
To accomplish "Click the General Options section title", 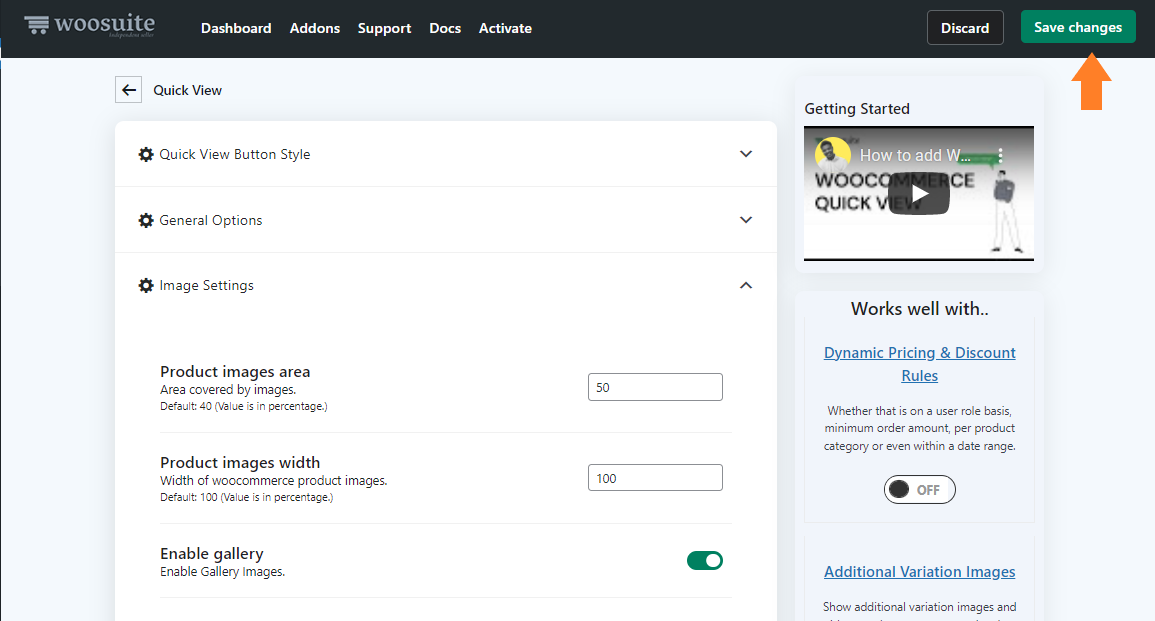I will pos(211,220).
